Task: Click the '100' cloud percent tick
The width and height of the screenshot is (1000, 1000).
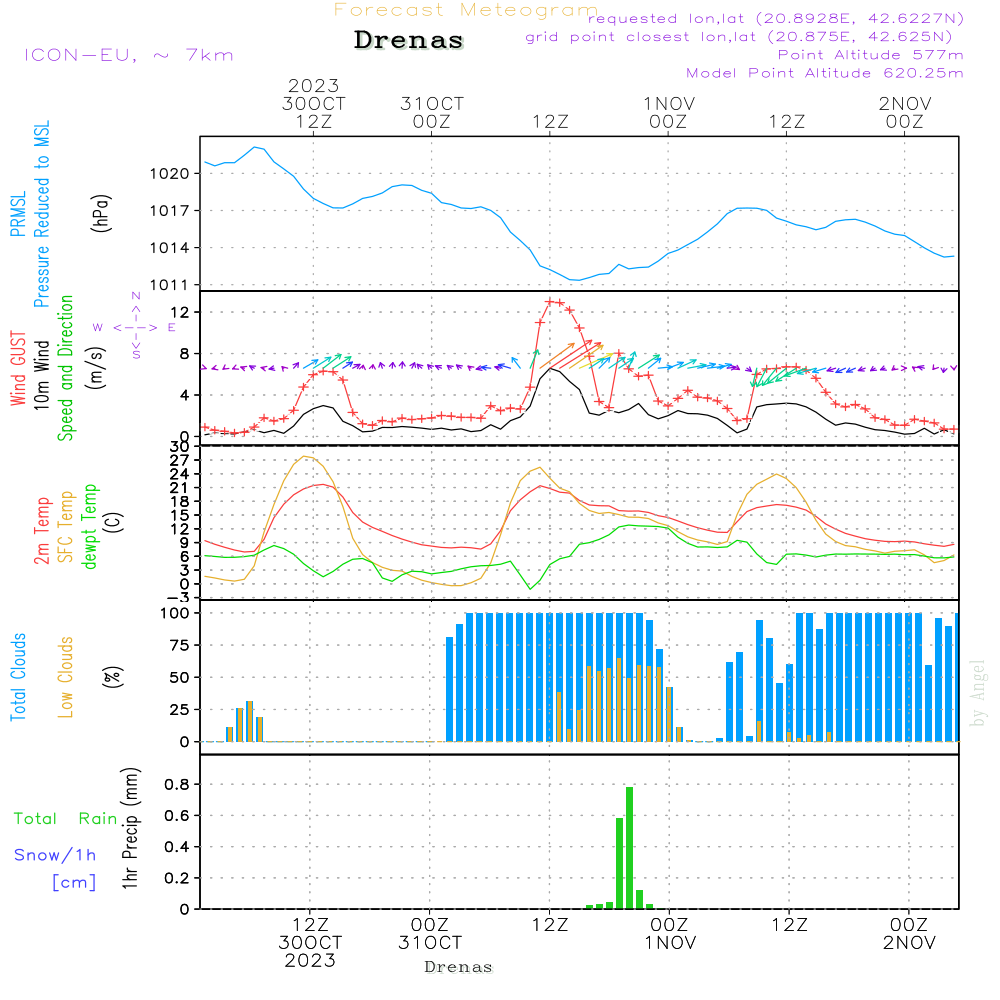Action: [175, 613]
